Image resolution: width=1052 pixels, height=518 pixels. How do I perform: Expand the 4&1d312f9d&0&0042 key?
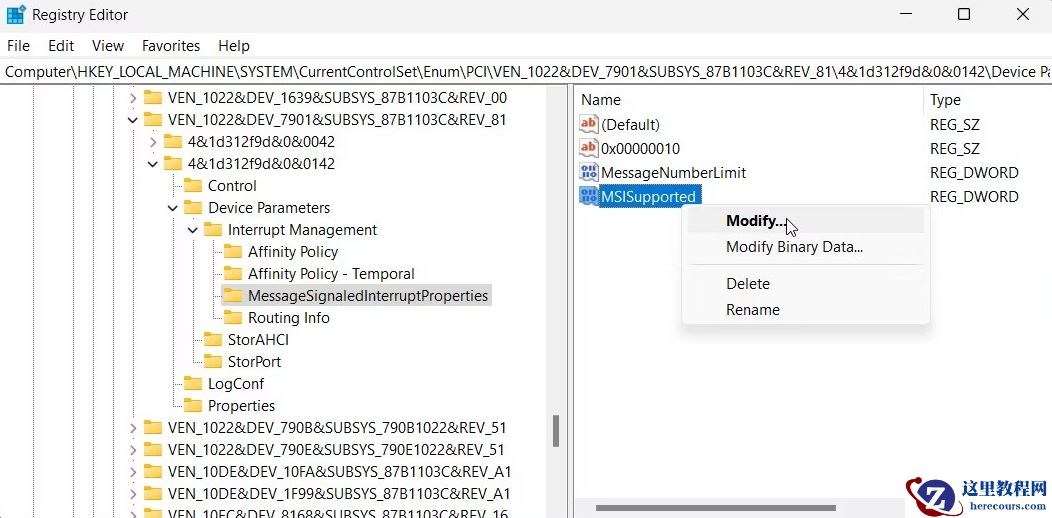coord(153,142)
